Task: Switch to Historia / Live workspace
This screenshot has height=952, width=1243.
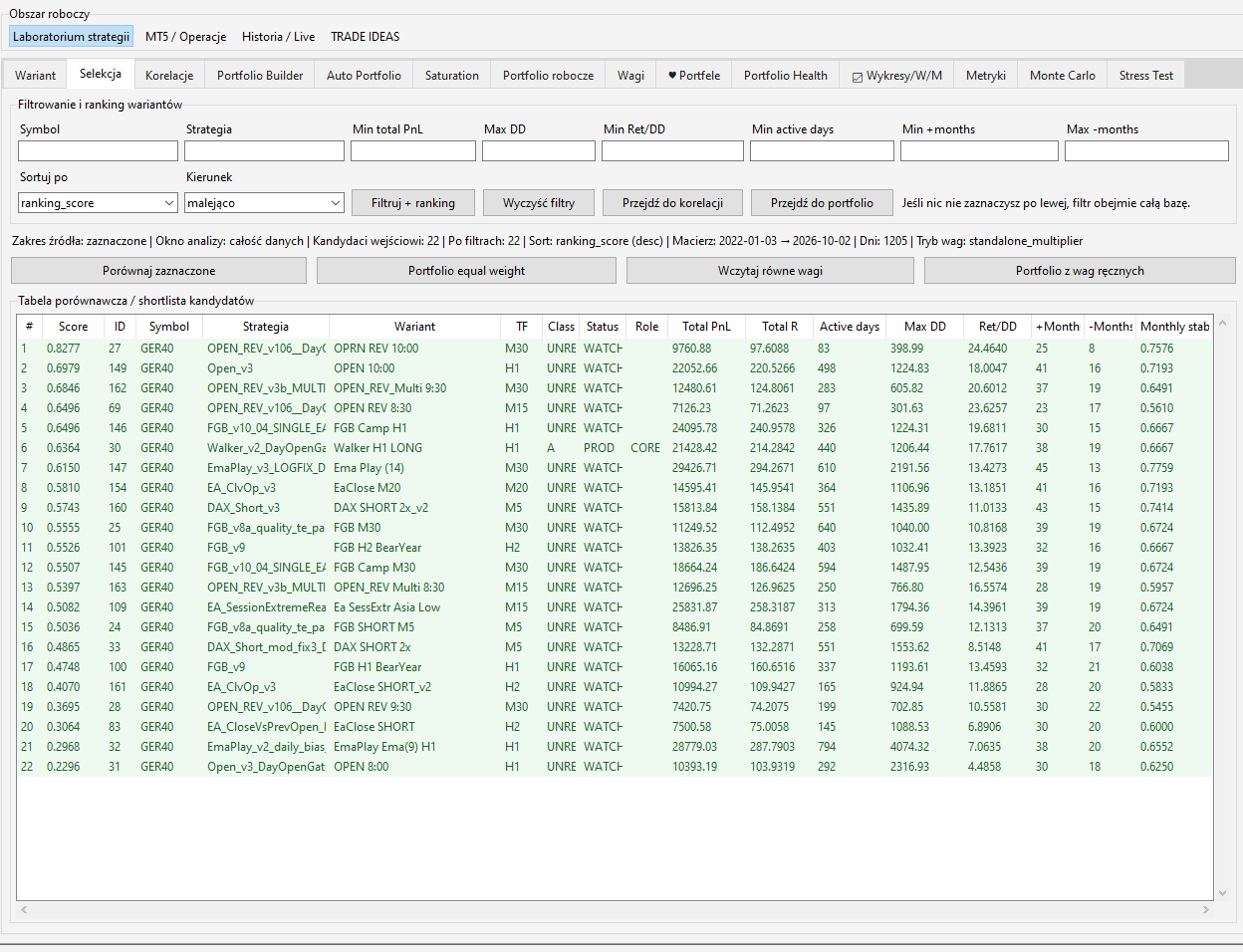Action: [x=278, y=37]
